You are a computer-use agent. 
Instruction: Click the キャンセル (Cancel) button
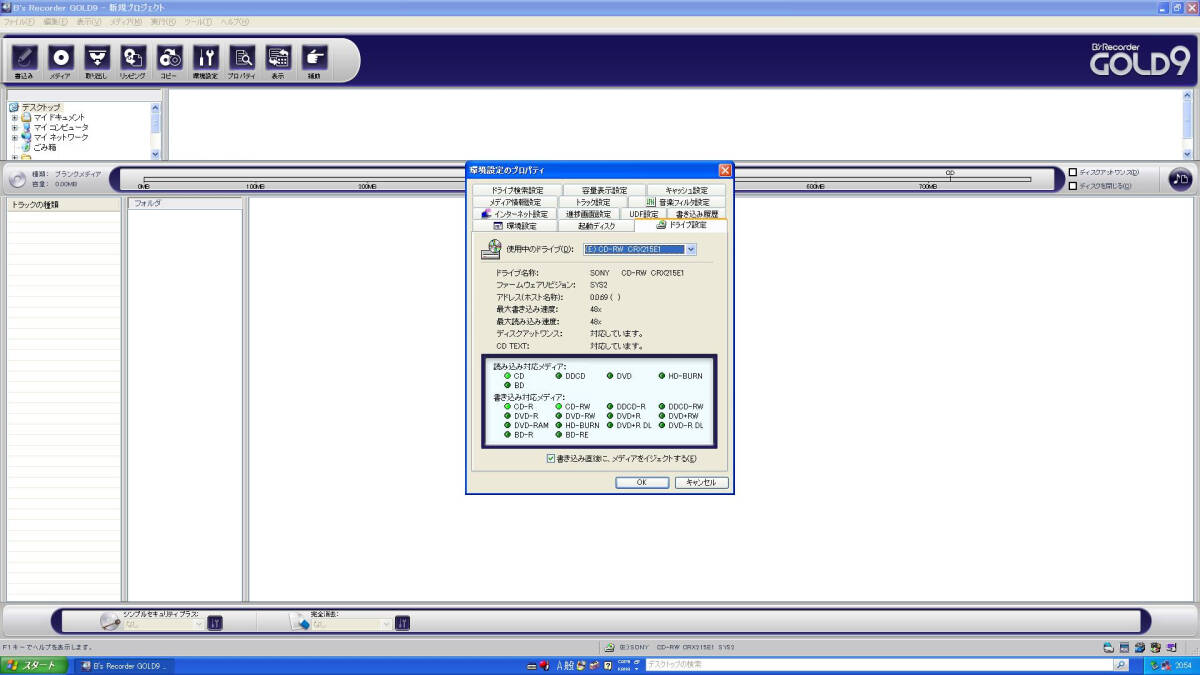point(701,482)
